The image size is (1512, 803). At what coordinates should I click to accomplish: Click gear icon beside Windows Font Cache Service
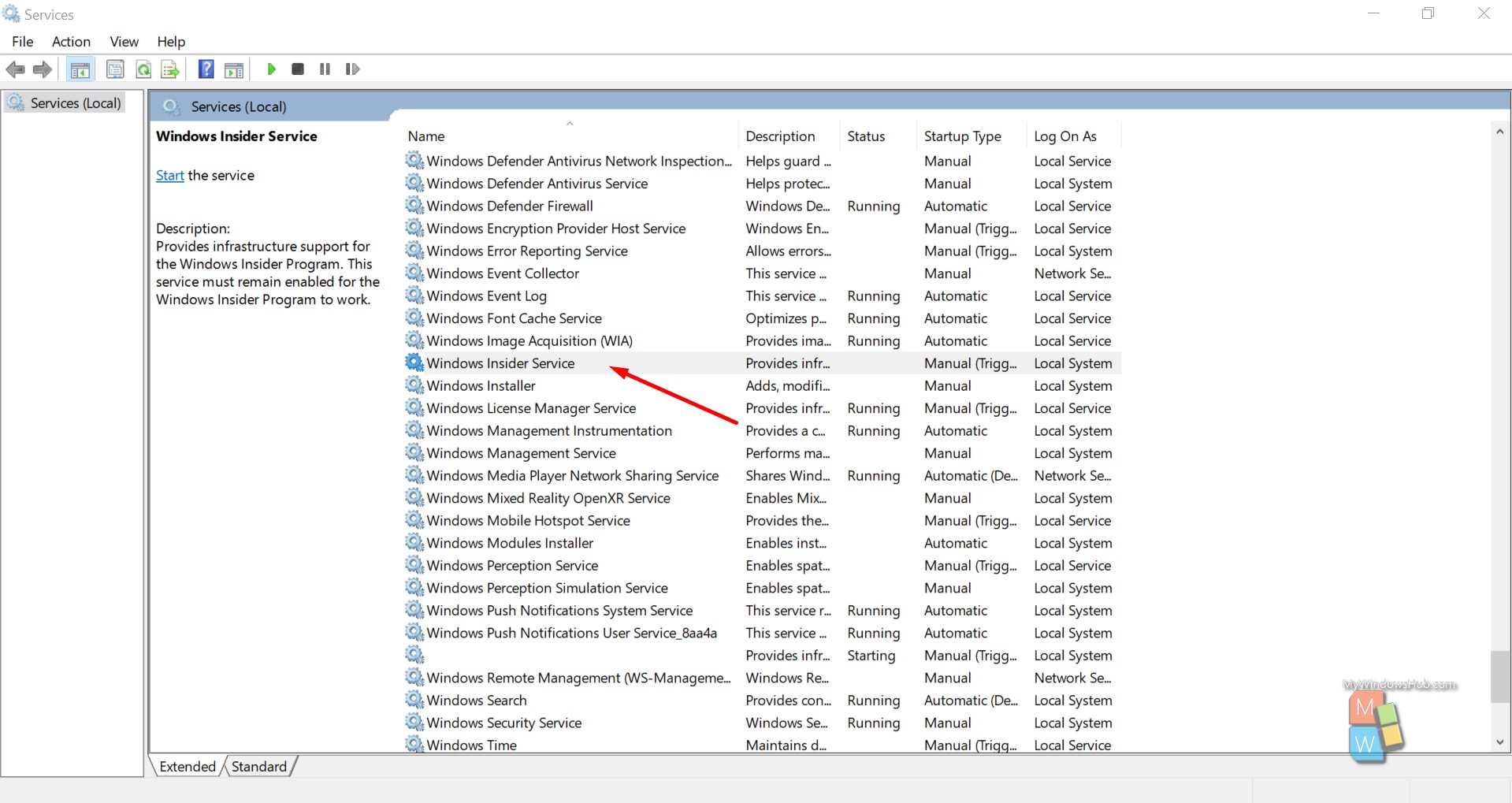[x=414, y=318]
